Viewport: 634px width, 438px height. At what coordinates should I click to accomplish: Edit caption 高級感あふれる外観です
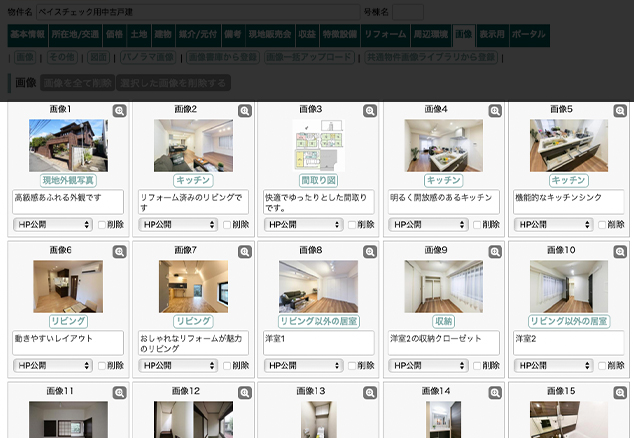pyautogui.click(x=68, y=202)
